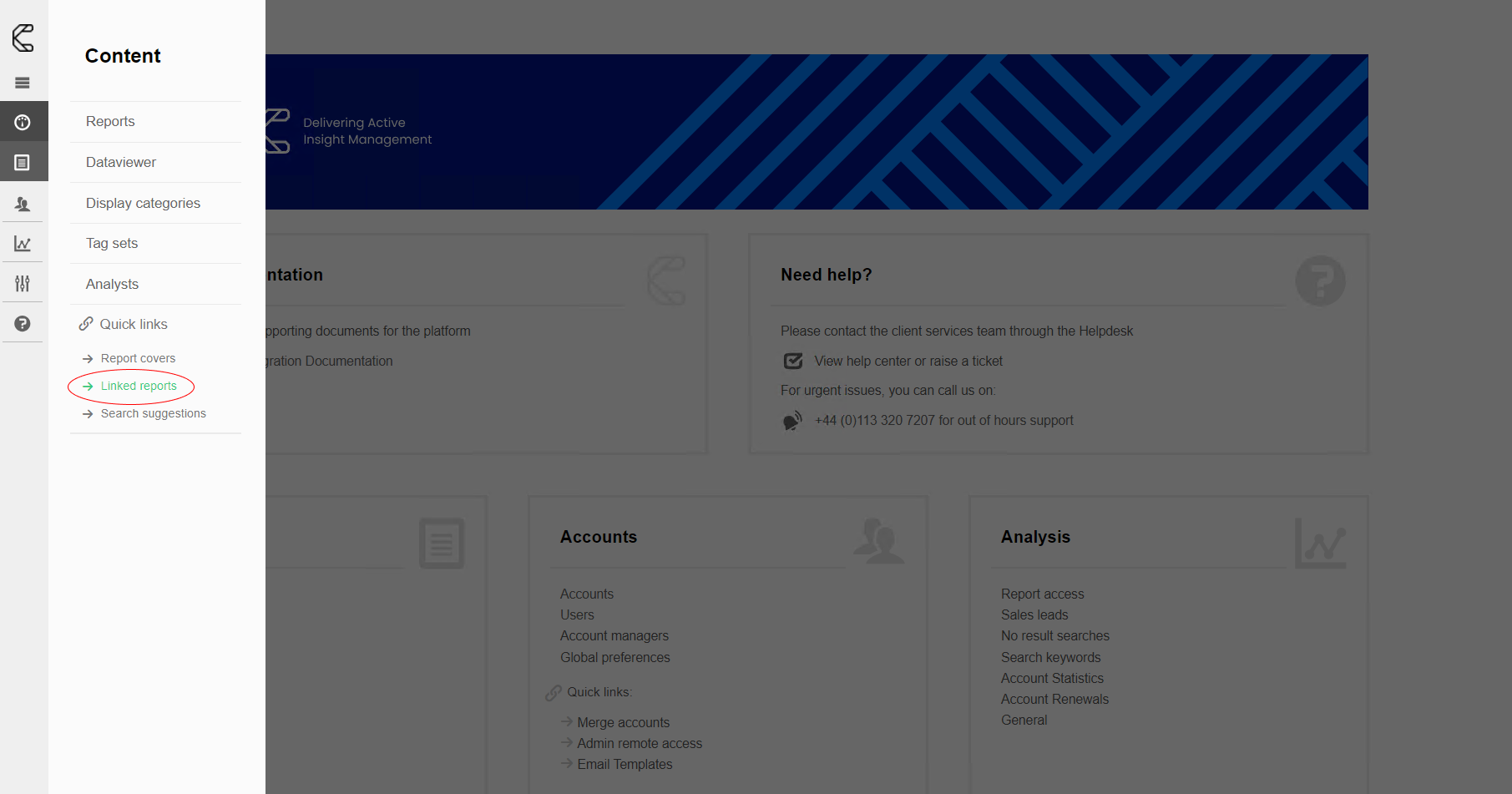Open the Merge accounts quick link
The height and width of the screenshot is (794, 1512).
click(x=623, y=721)
